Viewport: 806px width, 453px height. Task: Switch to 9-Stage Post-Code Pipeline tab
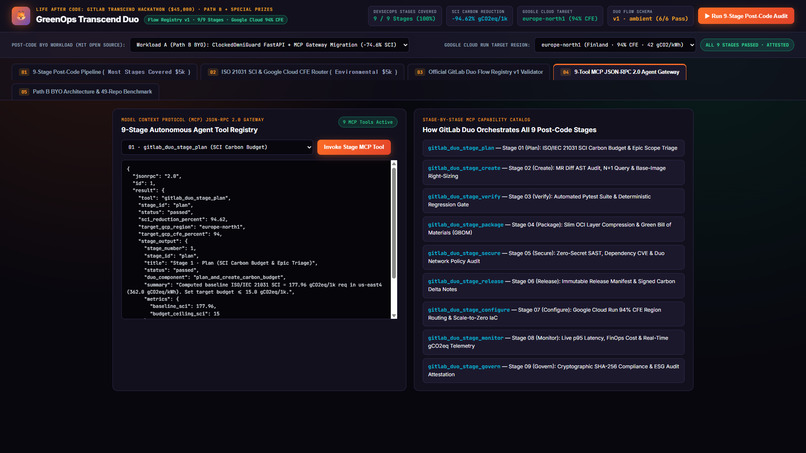pyautogui.click(x=105, y=72)
